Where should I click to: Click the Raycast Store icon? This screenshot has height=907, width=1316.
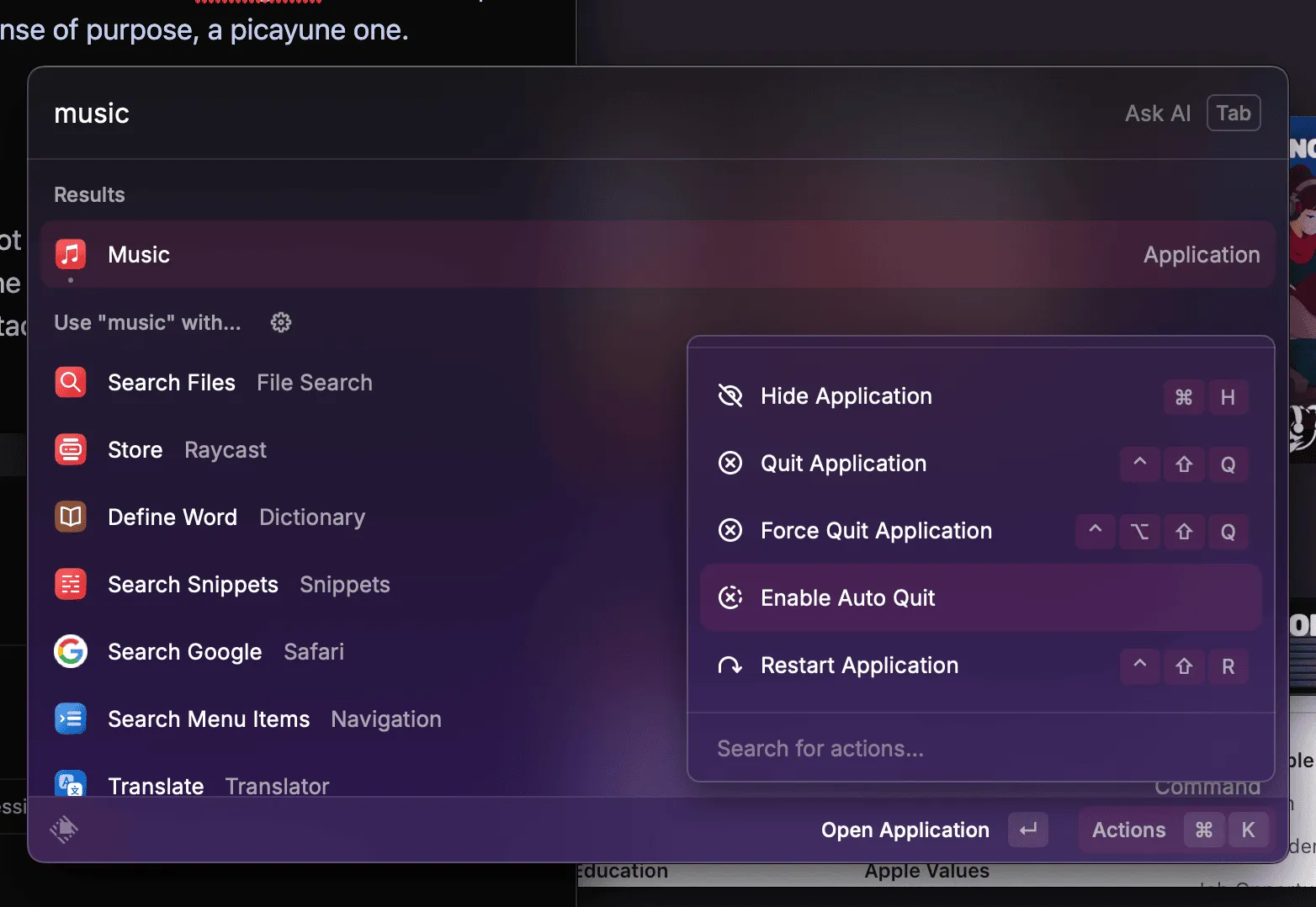pos(71,449)
